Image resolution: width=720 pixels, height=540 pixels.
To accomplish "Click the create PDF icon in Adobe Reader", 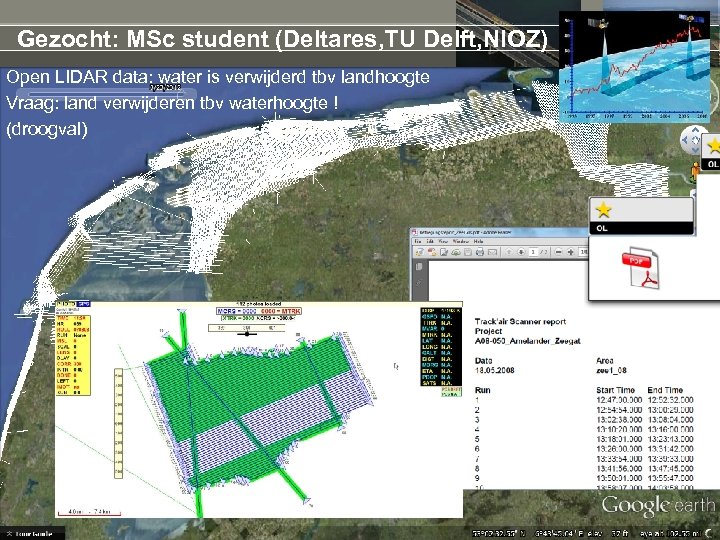I will pos(432,252).
